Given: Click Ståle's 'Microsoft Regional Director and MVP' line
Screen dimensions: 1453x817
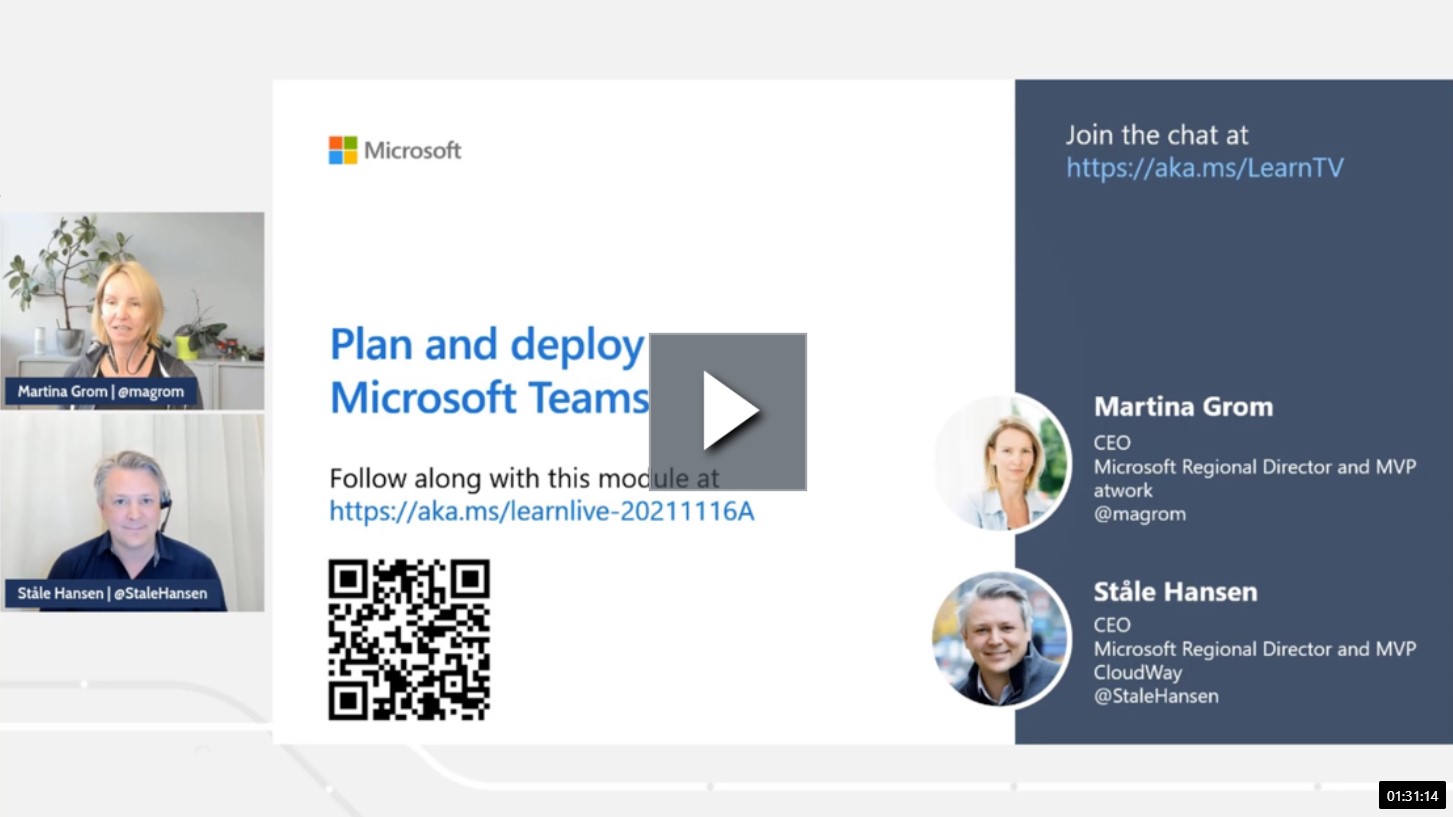Looking at the screenshot, I should 1255,649.
